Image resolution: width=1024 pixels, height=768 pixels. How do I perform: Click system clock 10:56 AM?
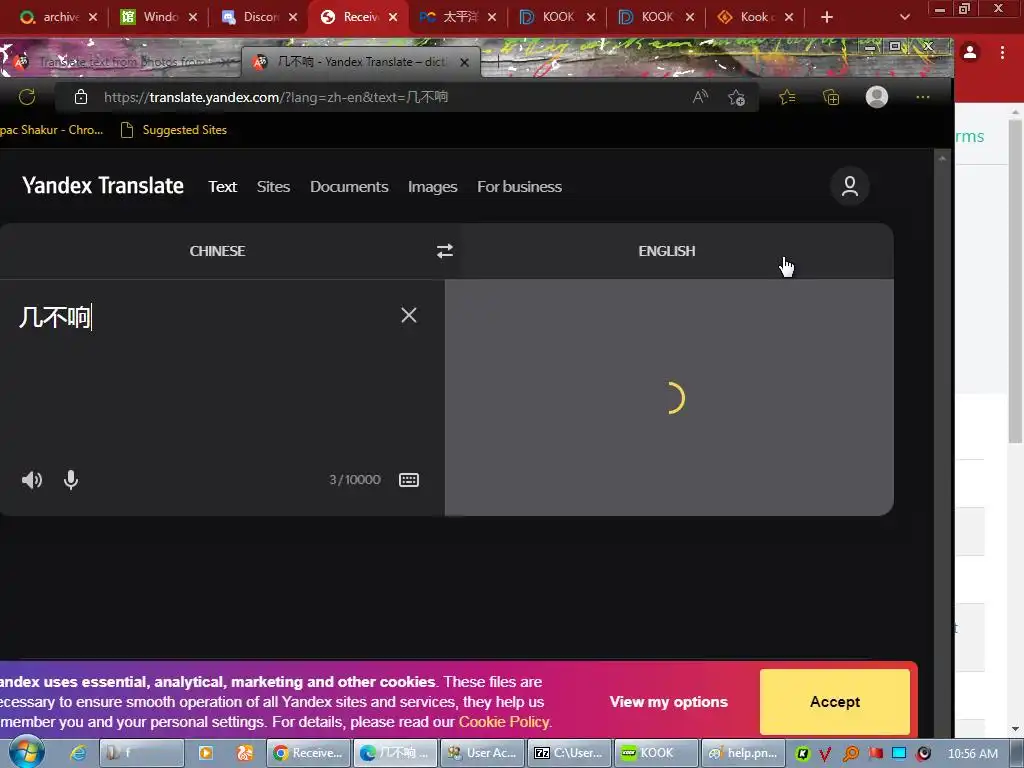point(972,754)
